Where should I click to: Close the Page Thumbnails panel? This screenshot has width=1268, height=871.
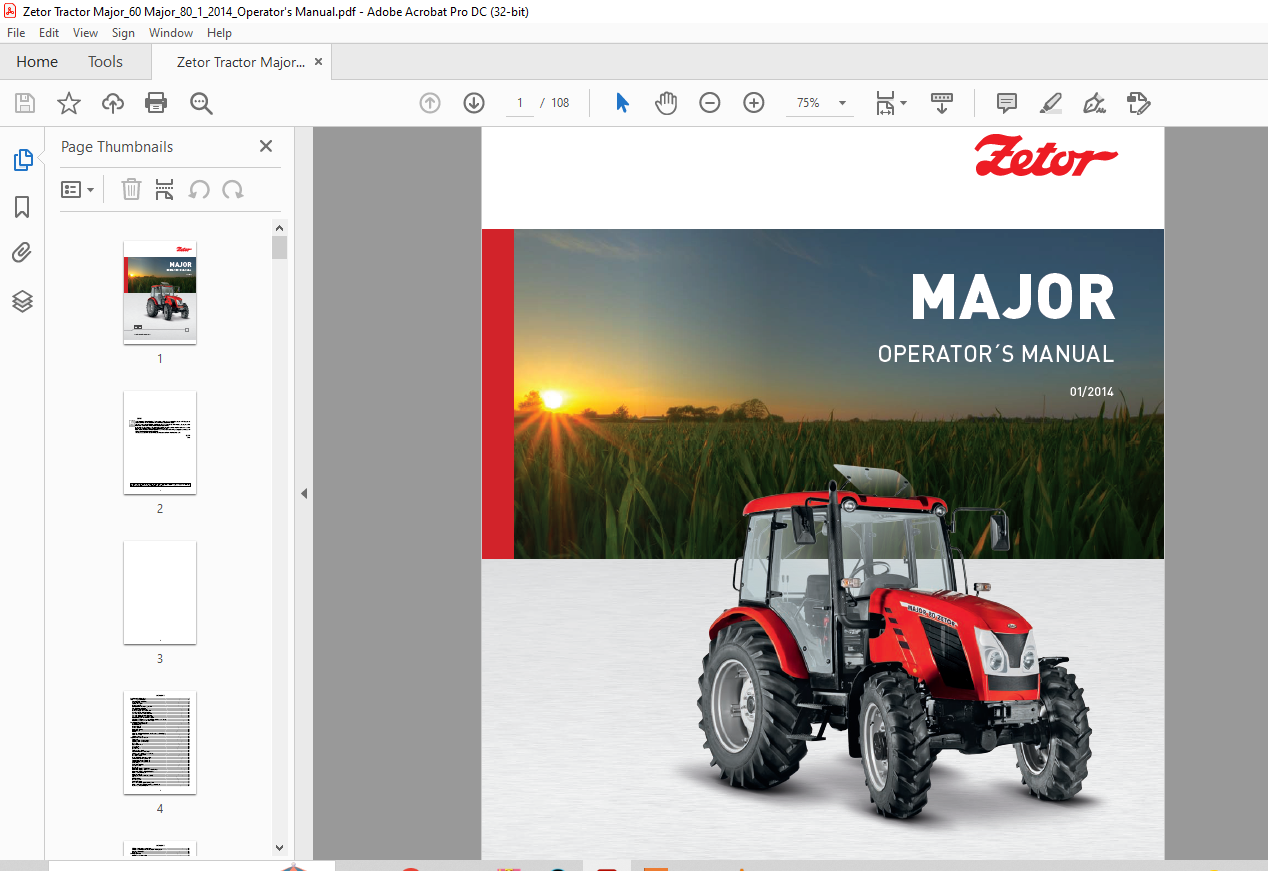click(x=266, y=146)
